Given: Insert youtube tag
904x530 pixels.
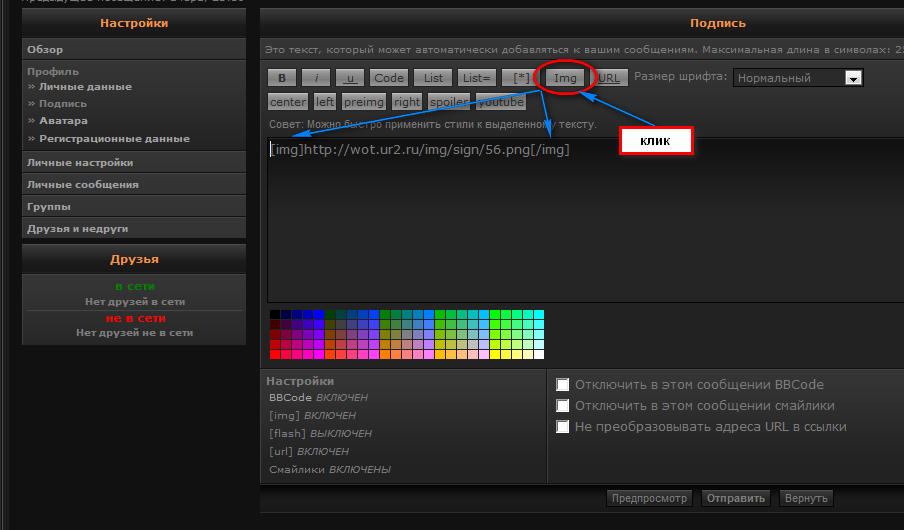Looking at the screenshot, I should pos(501,102).
